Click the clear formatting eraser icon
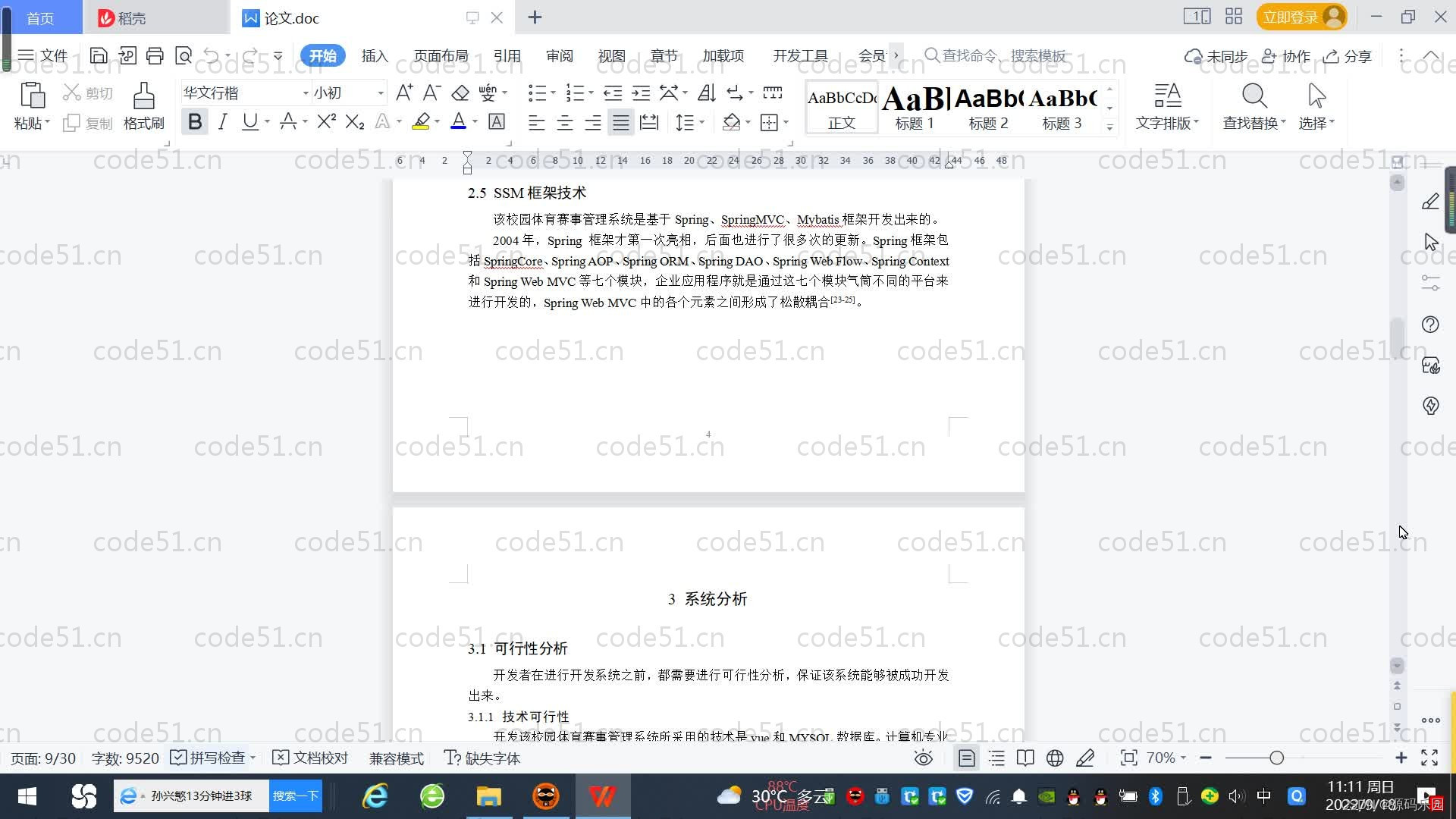Viewport: 1456px width, 819px height. 460,93
